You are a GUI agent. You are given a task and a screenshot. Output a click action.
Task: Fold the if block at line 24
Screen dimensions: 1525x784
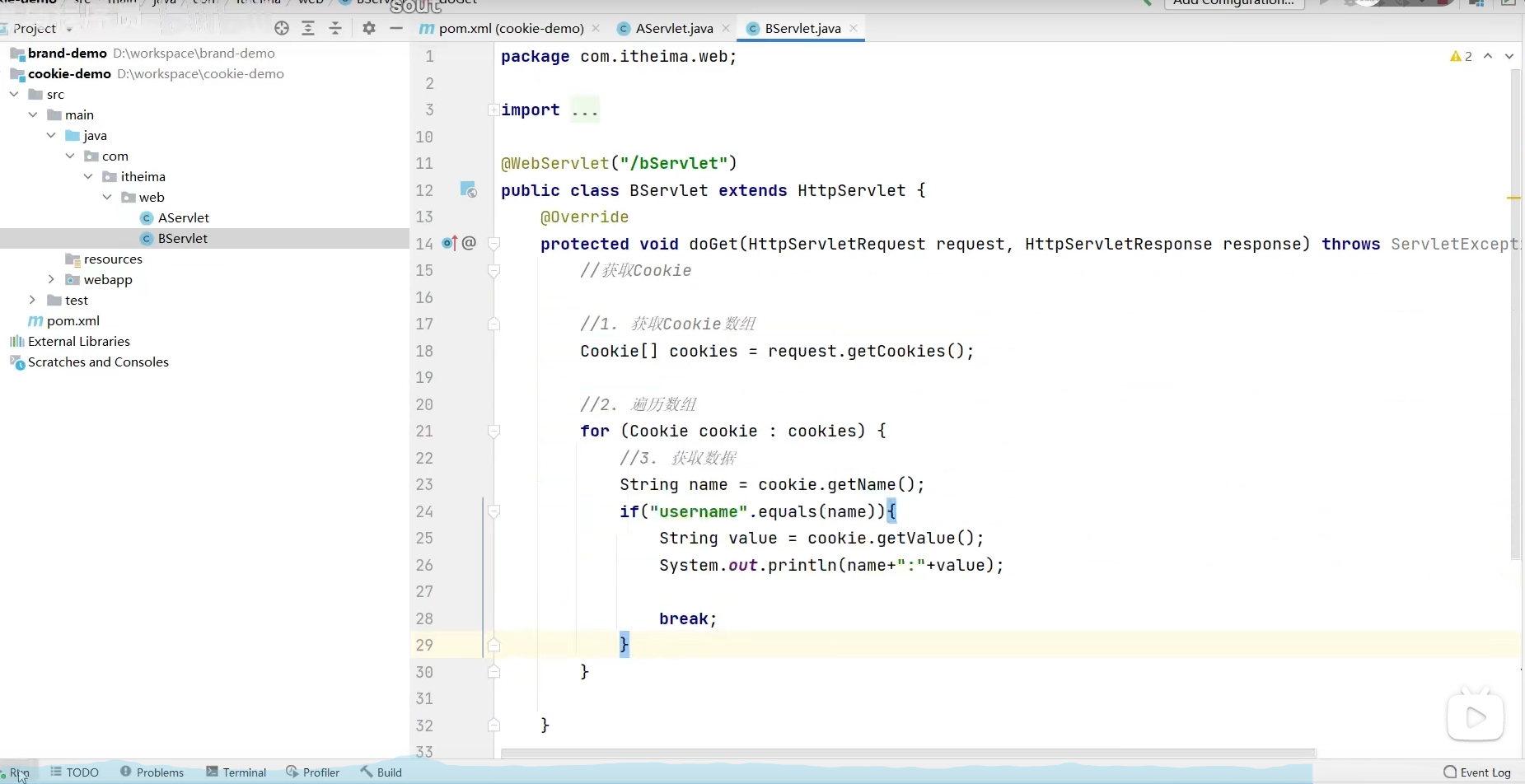494,511
